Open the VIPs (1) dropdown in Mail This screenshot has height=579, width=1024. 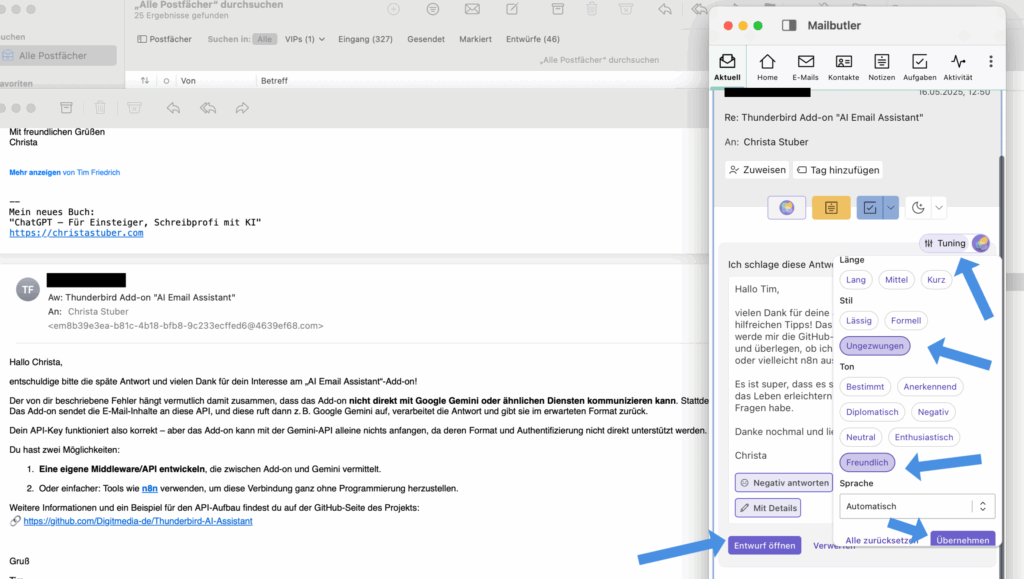pos(304,39)
